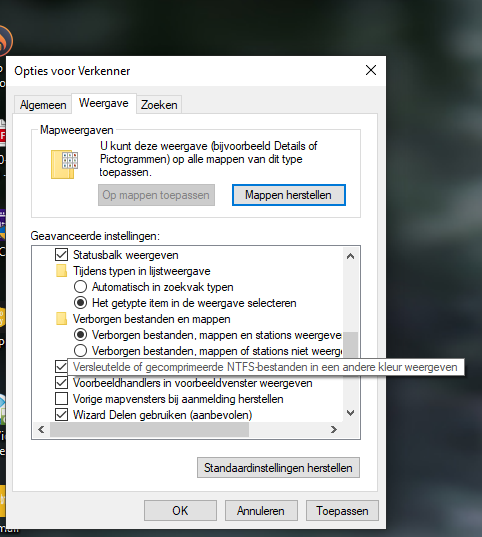Click scroll up arrow in settings list
482x537 pixels.
[350, 256]
